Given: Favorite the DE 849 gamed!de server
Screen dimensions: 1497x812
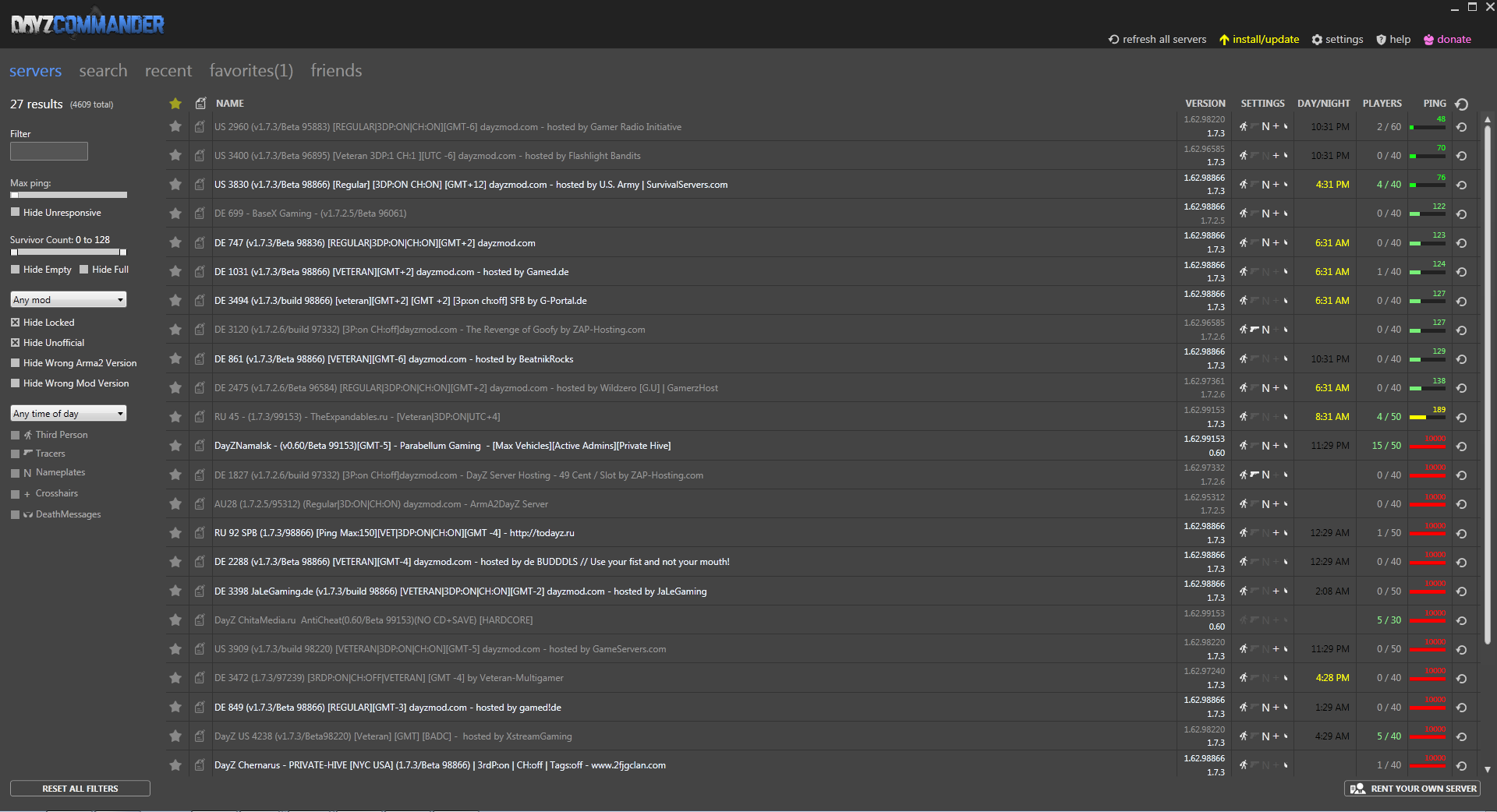Looking at the screenshot, I should tap(175, 707).
